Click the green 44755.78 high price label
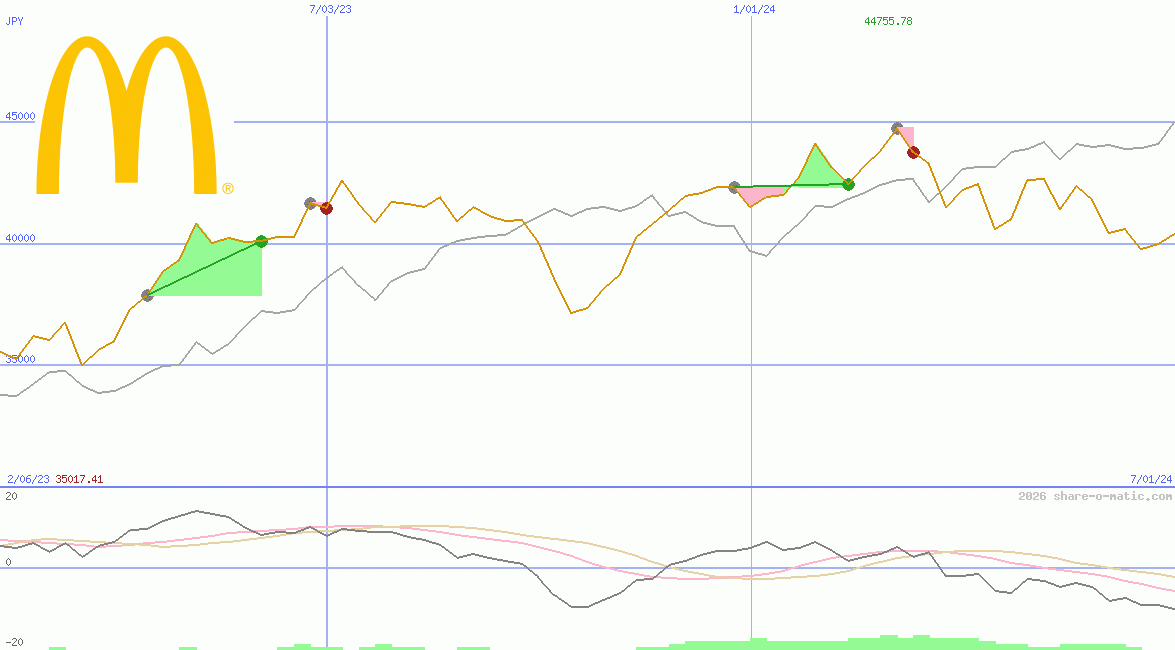1175x650 pixels. (888, 21)
